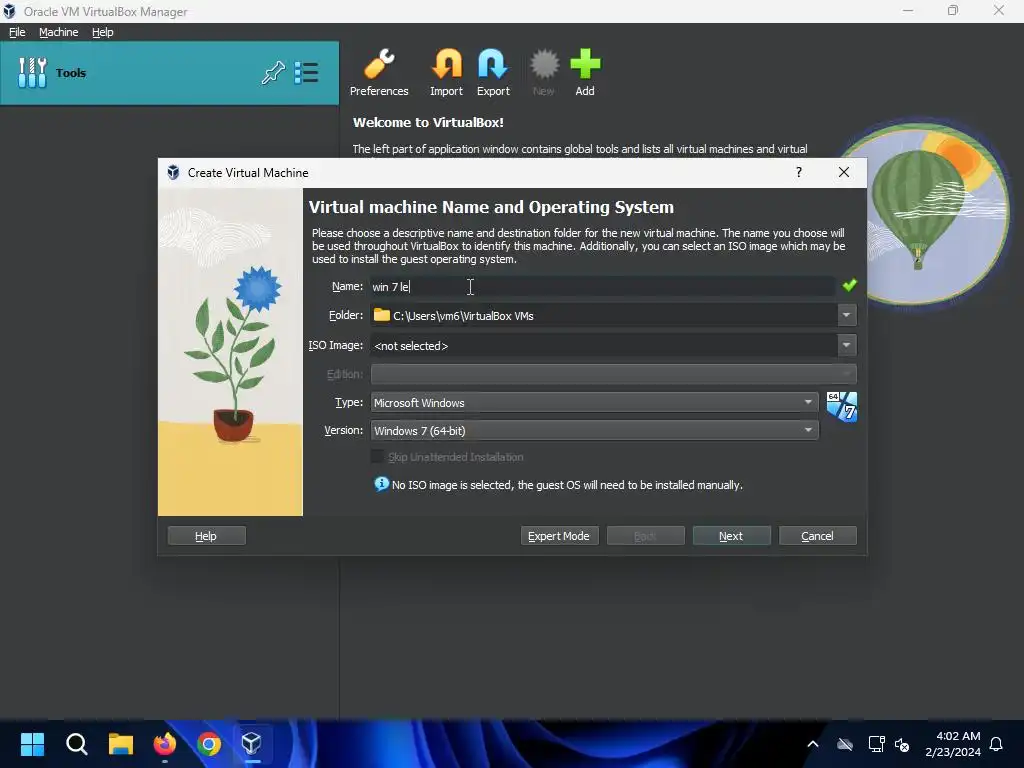The image size is (1024, 768).
Task: Open the Version dropdown showing Windows 7 (64-bit)
Action: point(594,430)
